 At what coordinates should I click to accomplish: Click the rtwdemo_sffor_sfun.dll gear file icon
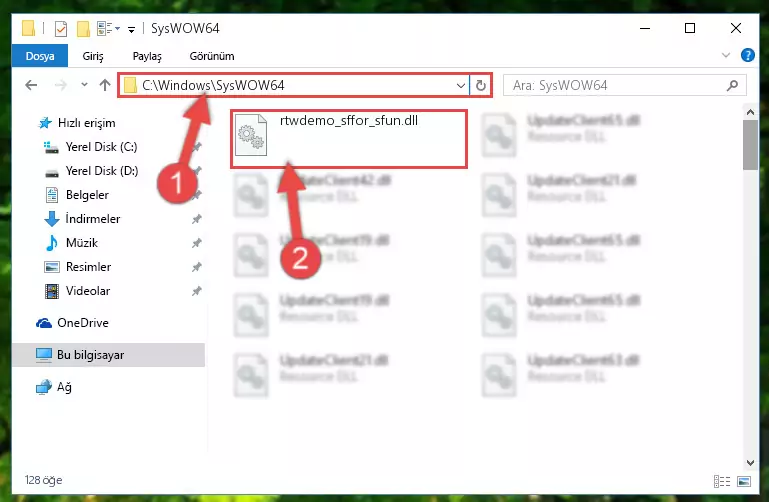[x=251, y=135]
